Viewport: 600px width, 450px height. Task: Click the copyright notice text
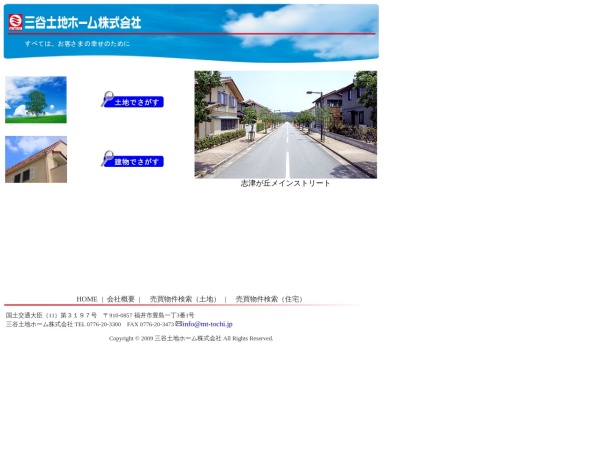point(191,339)
